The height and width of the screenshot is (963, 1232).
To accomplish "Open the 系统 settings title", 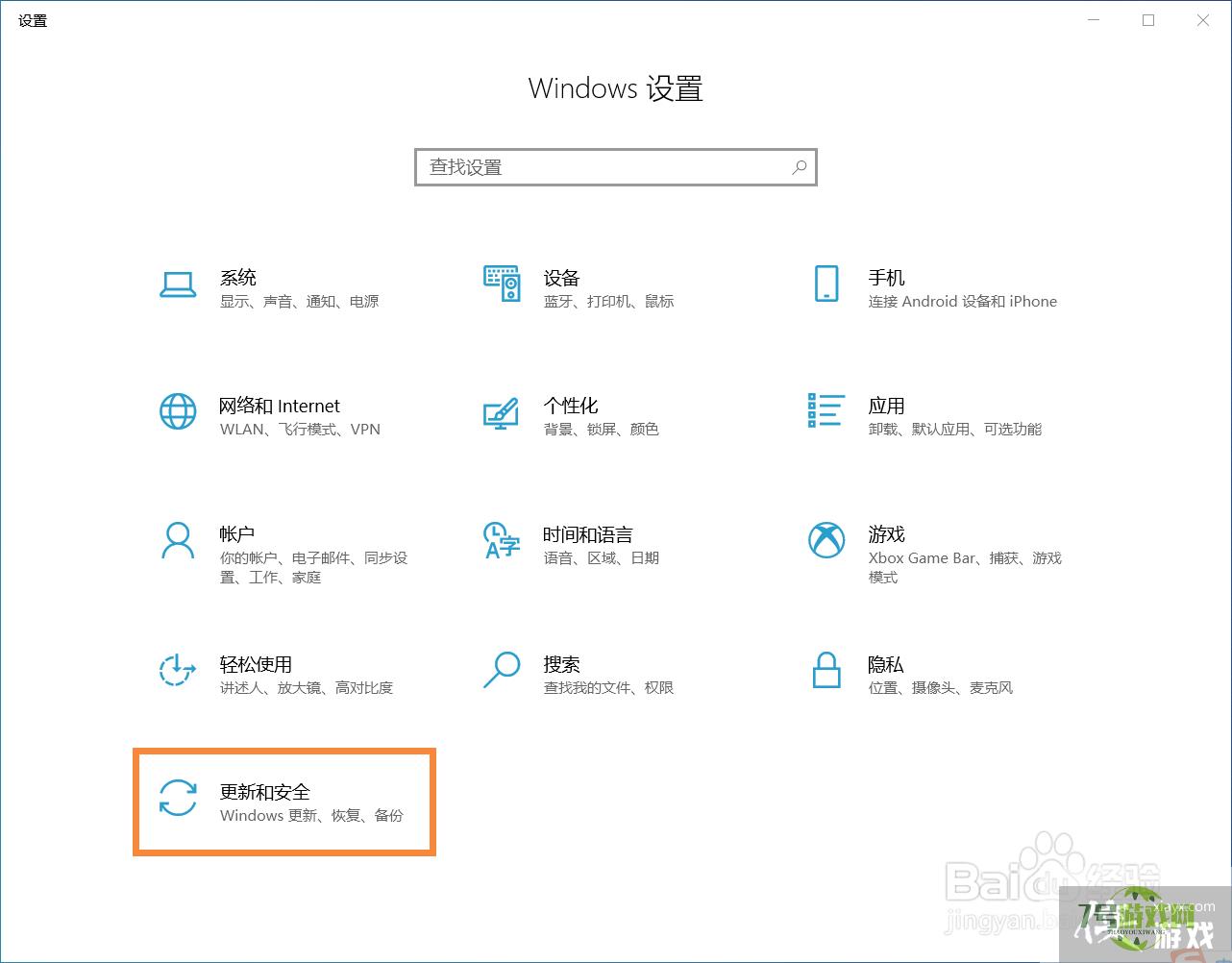I will point(238,278).
